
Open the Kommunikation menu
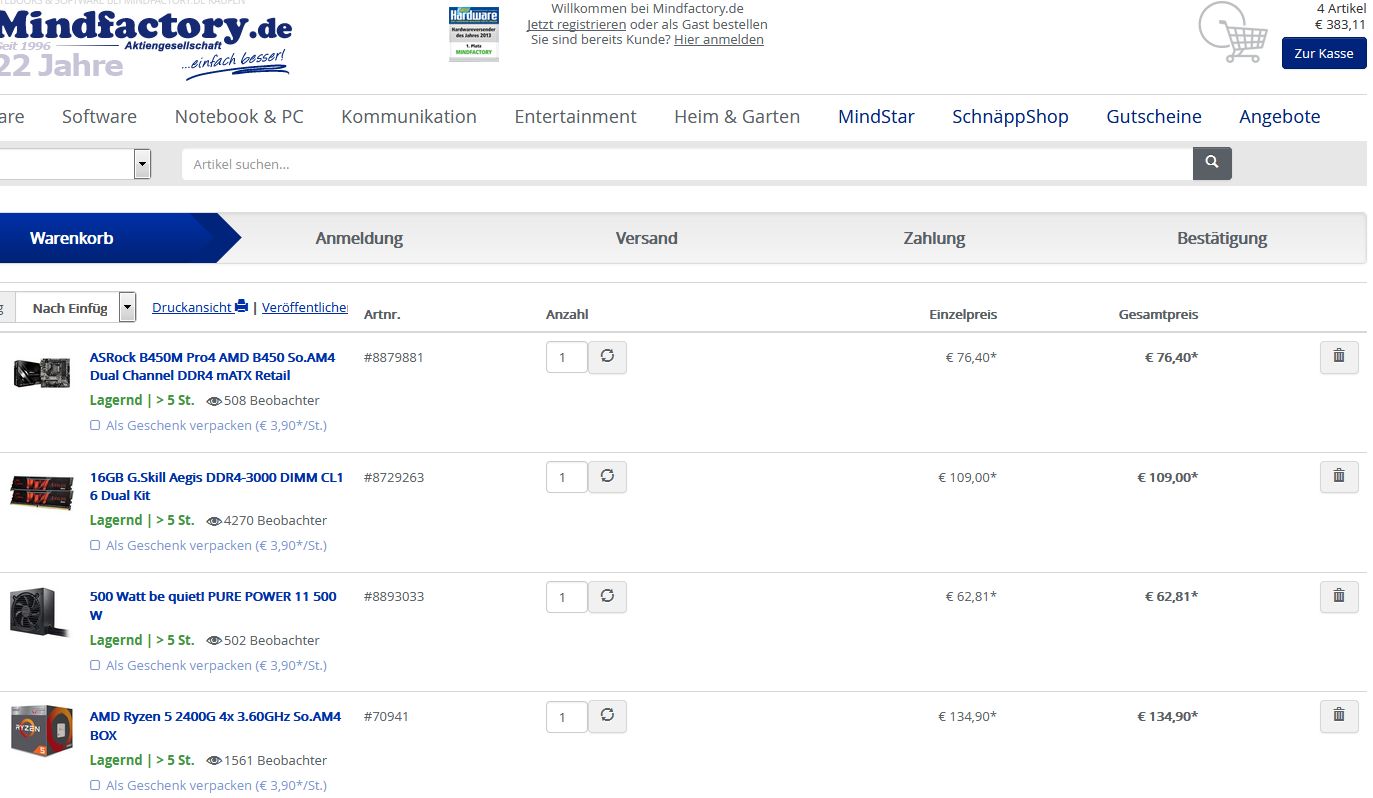409,116
